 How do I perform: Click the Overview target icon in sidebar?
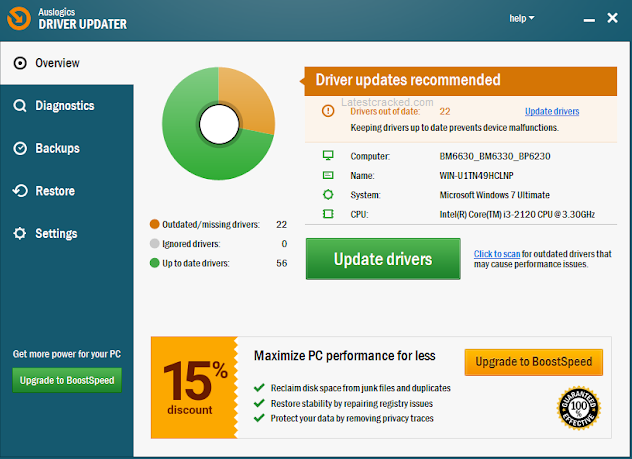20,63
